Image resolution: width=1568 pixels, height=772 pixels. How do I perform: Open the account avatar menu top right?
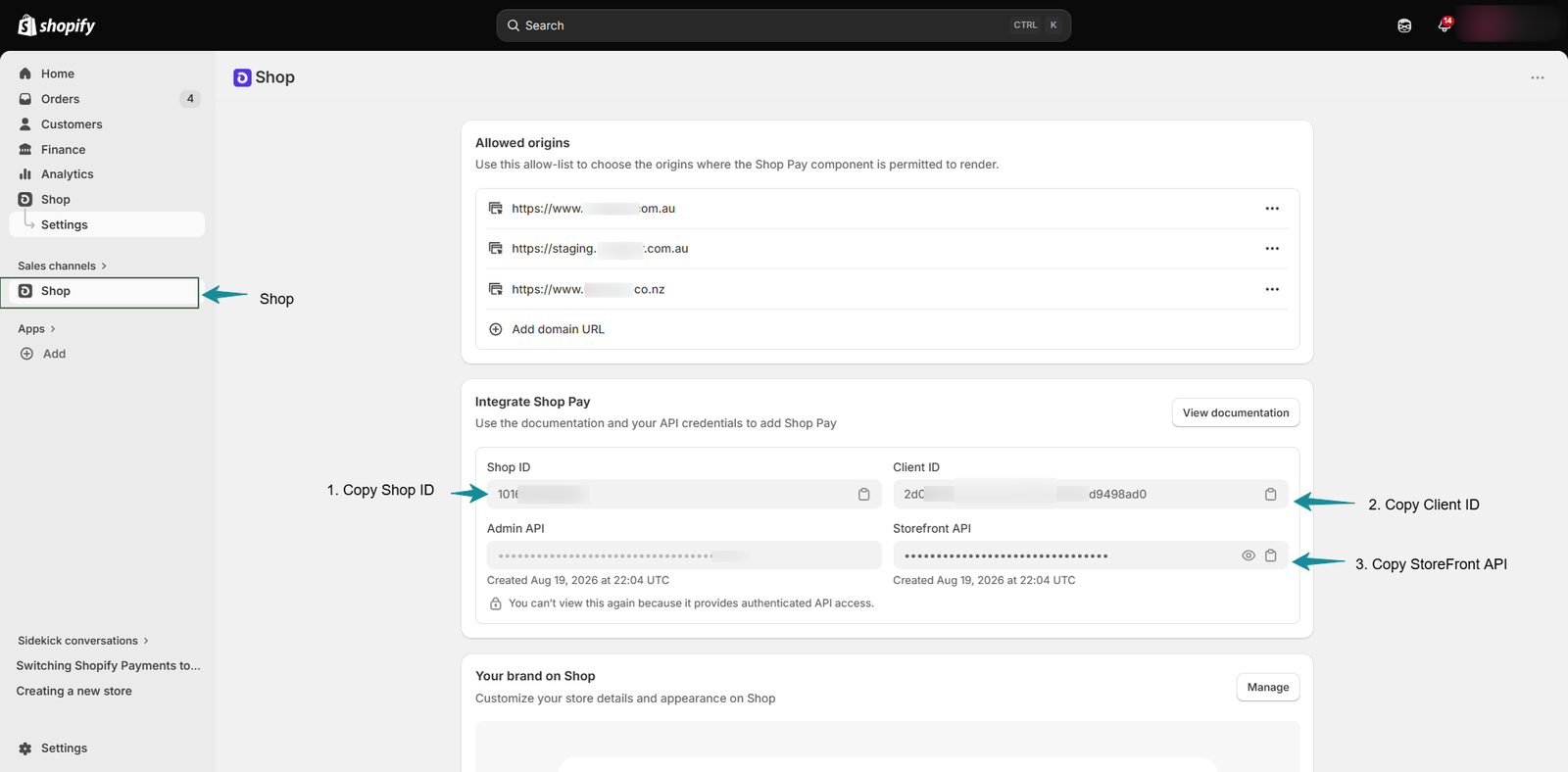coord(1507,24)
